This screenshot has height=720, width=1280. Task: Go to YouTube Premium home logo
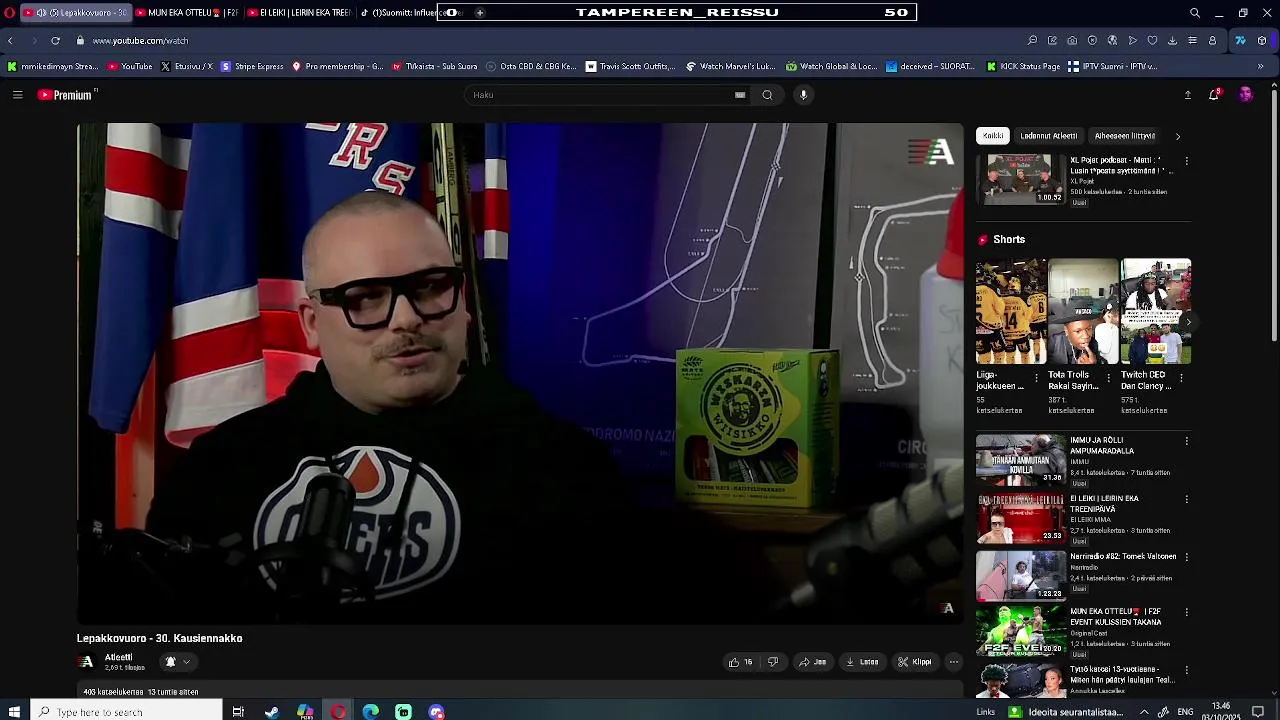pos(66,95)
